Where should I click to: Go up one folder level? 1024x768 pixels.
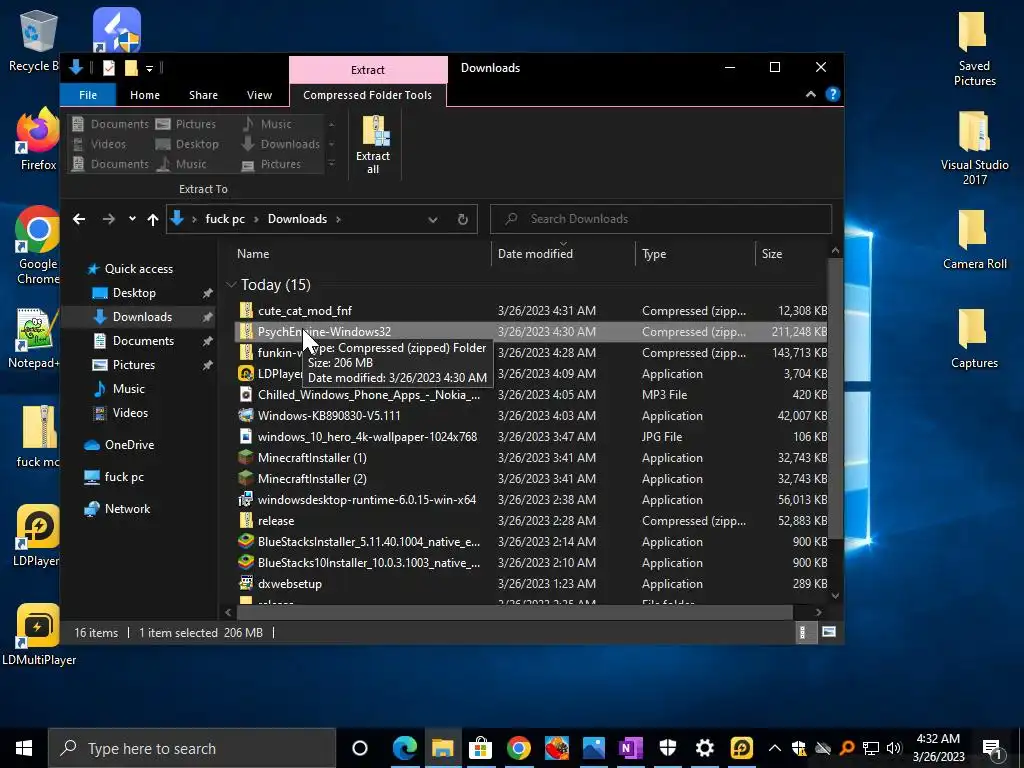[x=153, y=219]
